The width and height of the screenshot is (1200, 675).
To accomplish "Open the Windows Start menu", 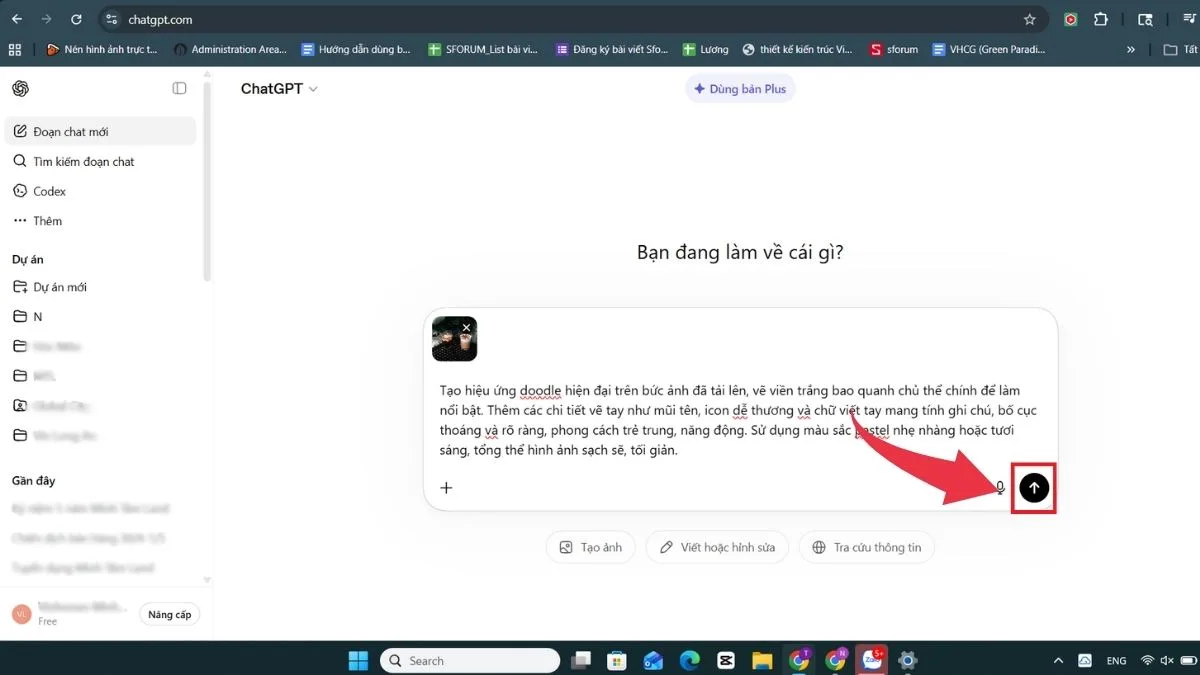I will [358, 661].
